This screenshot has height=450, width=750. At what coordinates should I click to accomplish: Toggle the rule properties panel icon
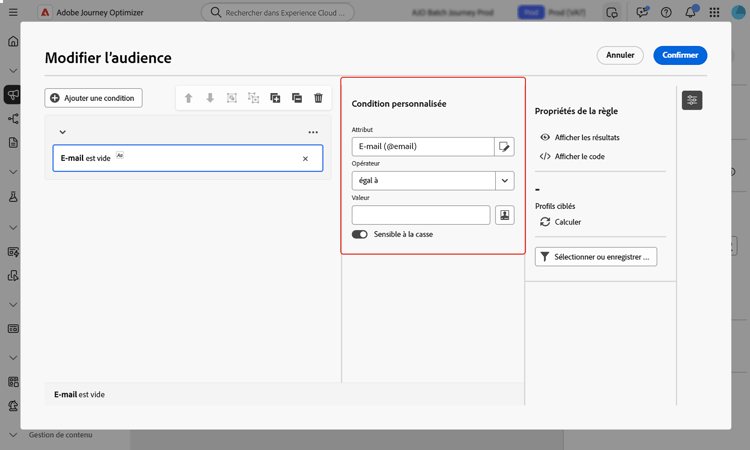(692, 100)
